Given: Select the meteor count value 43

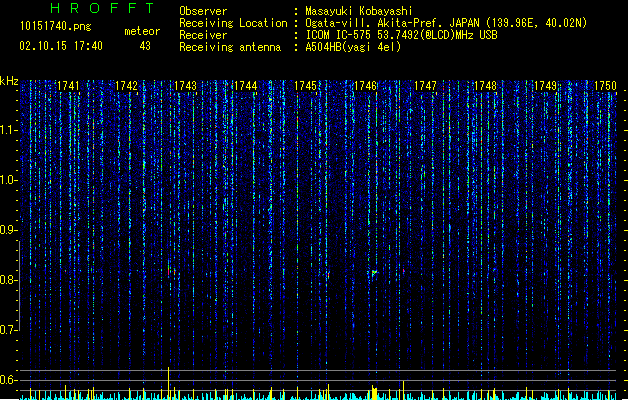Looking at the screenshot, I should click(145, 46).
